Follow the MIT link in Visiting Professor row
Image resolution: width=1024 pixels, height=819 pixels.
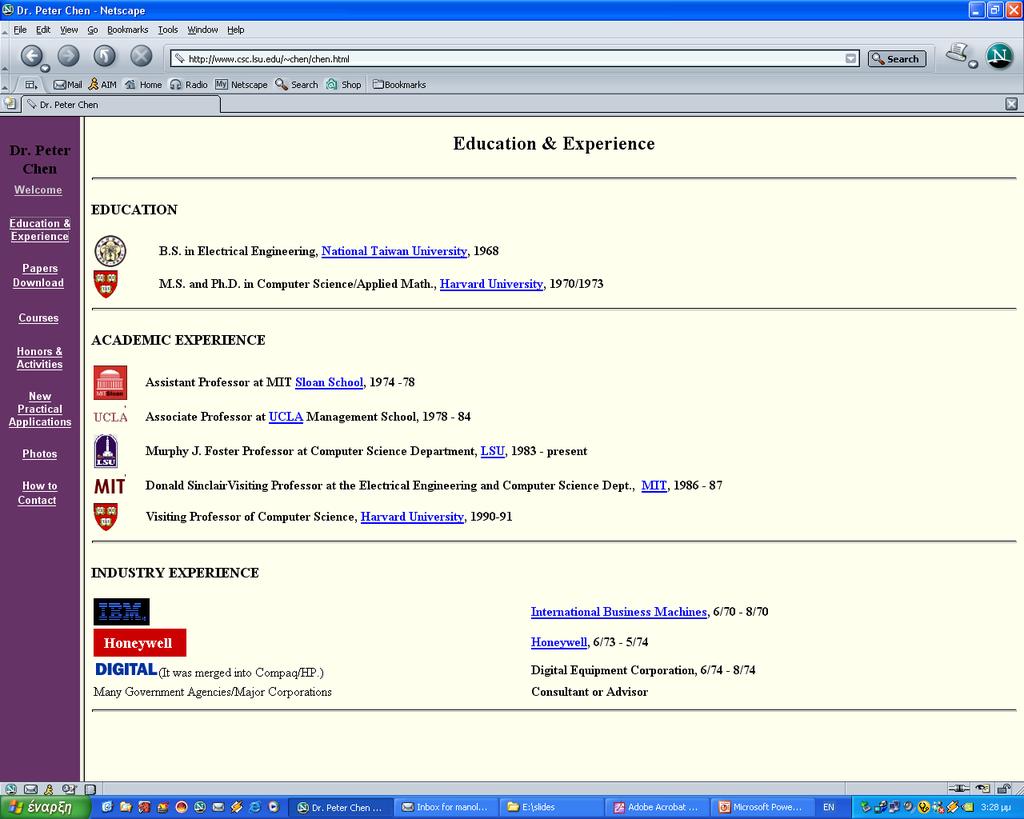pyautogui.click(x=654, y=485)
